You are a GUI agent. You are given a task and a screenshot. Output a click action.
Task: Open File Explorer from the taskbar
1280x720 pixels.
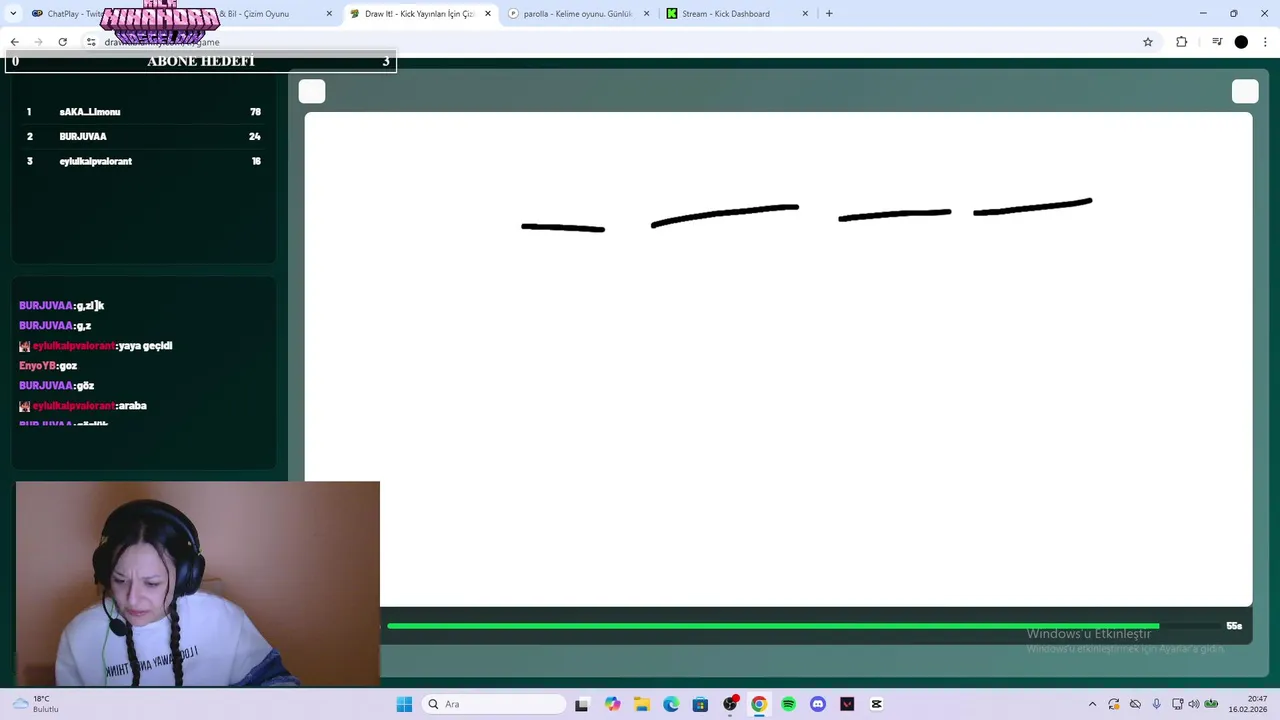tap(641, 704)
